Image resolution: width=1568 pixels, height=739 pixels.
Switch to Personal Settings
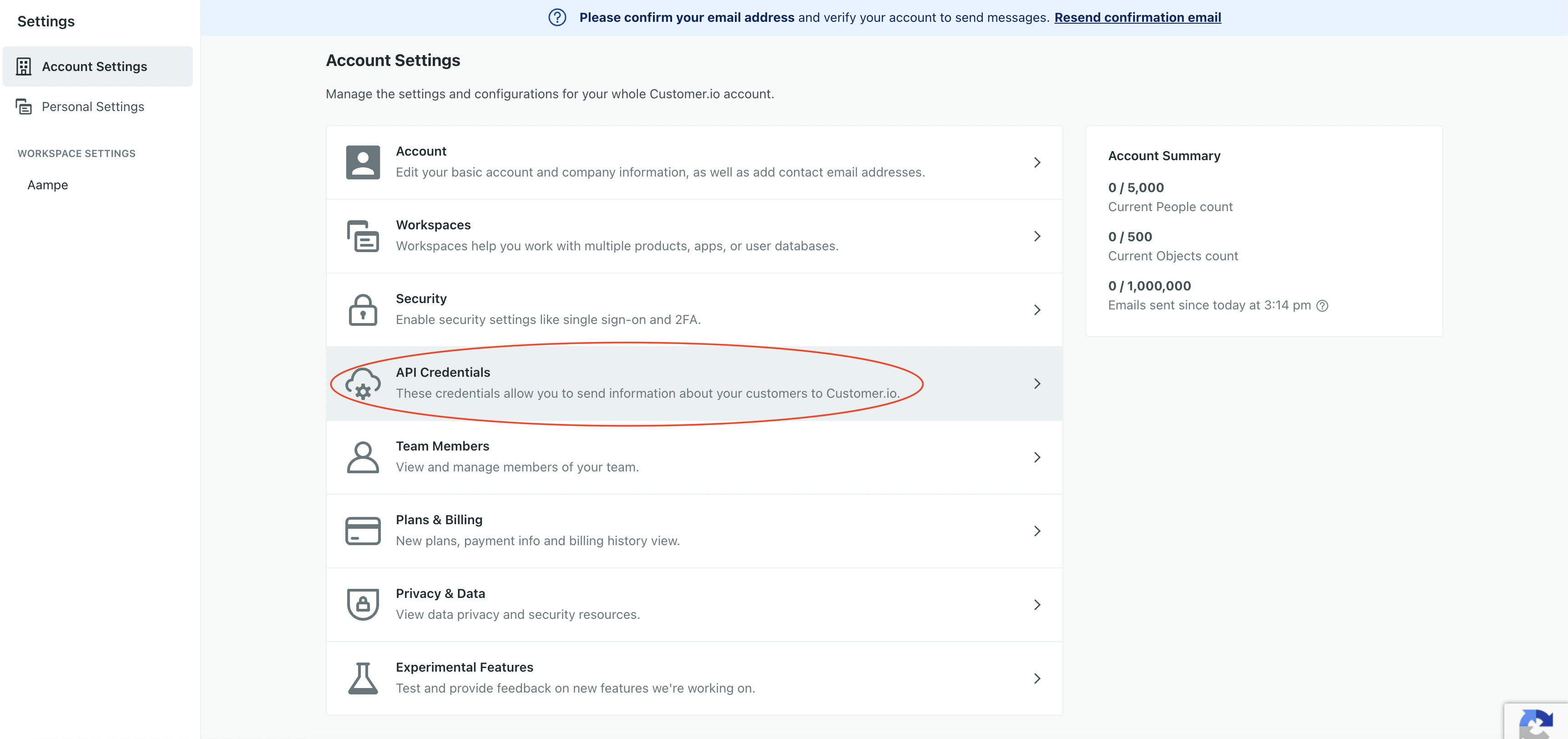point(92,106)
